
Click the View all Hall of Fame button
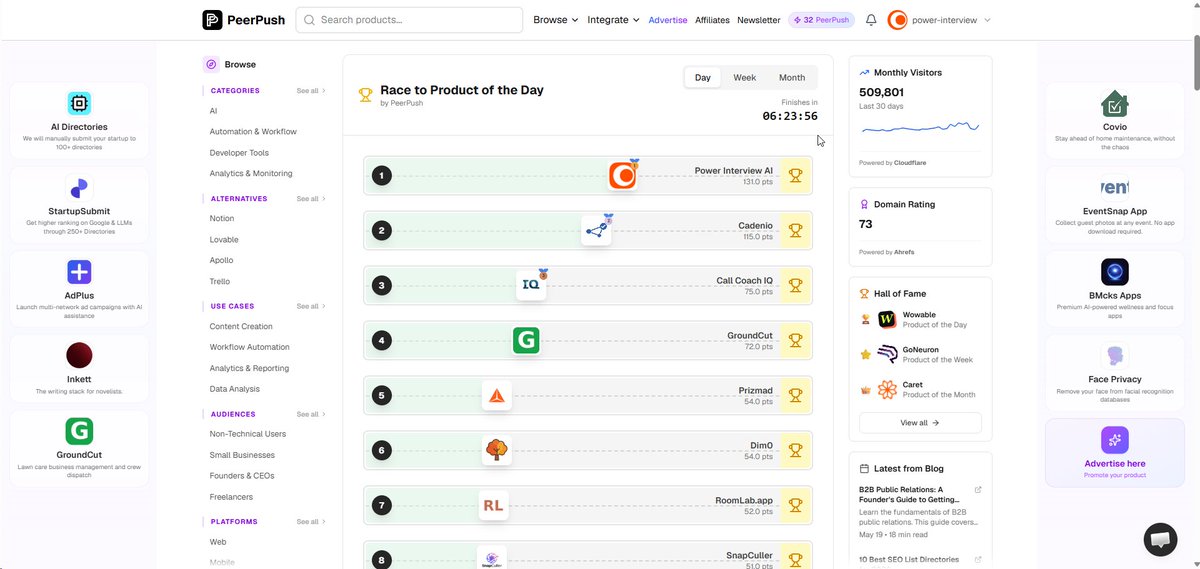[920, 423]
